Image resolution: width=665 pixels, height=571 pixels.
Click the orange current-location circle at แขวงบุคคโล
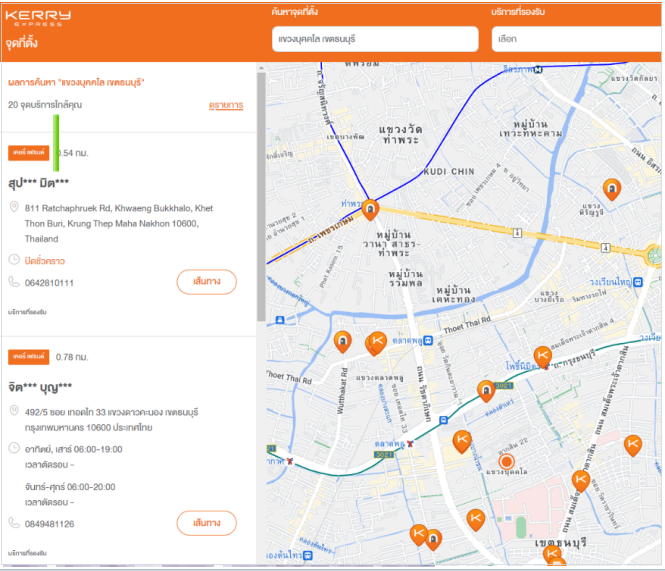click(x=506, y=462)
